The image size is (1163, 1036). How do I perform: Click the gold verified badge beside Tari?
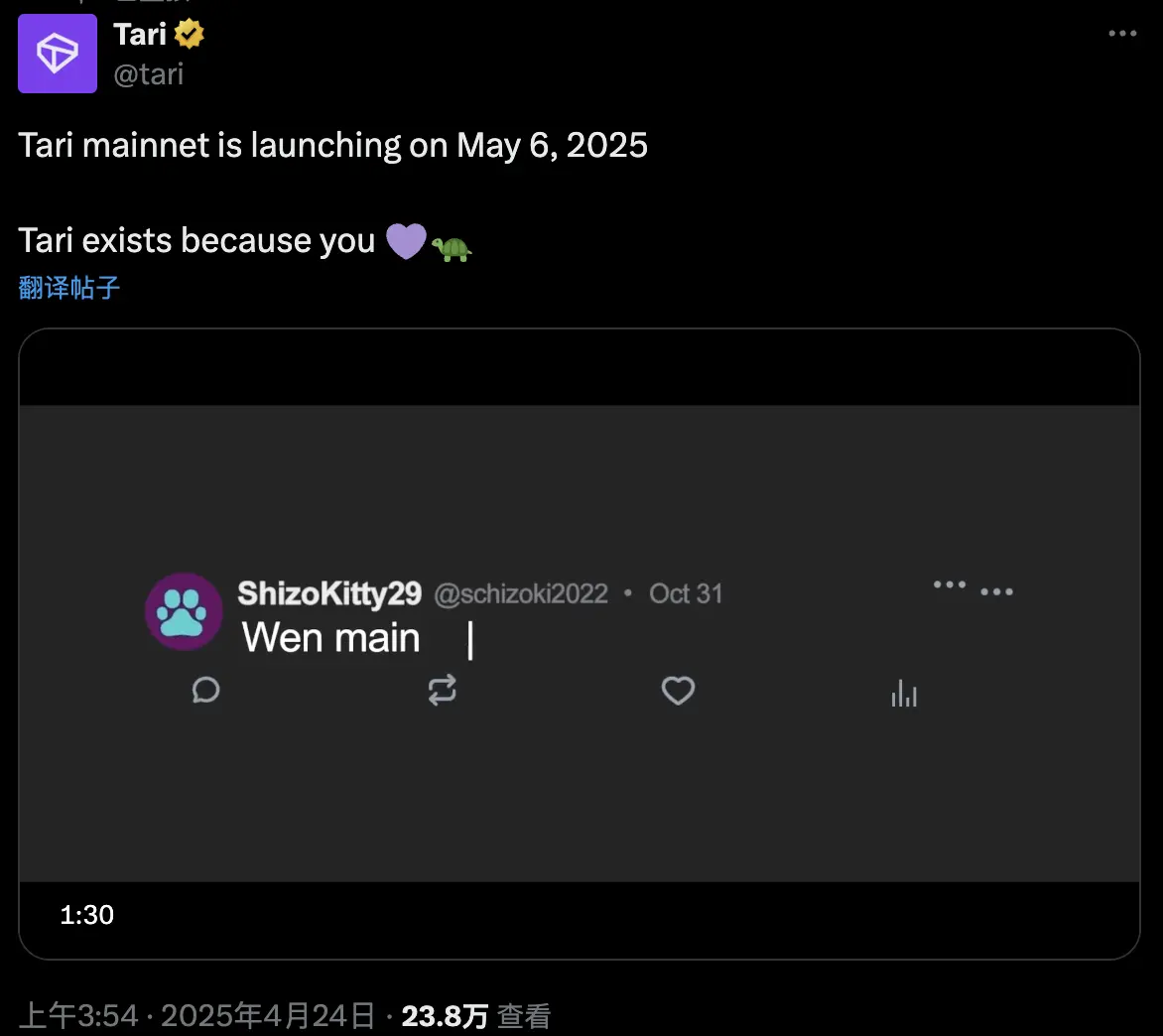pyautogui.click(x=190, y=35)
